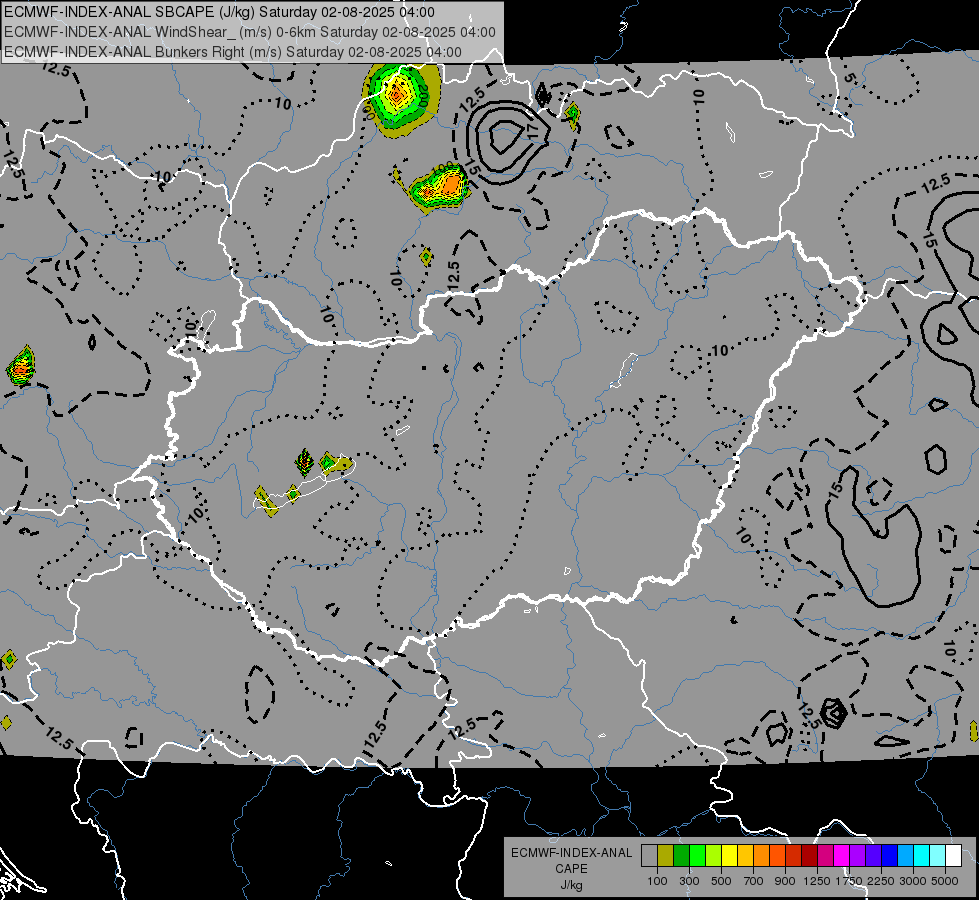Click the 1250 legend tick label

click(817, 881)
